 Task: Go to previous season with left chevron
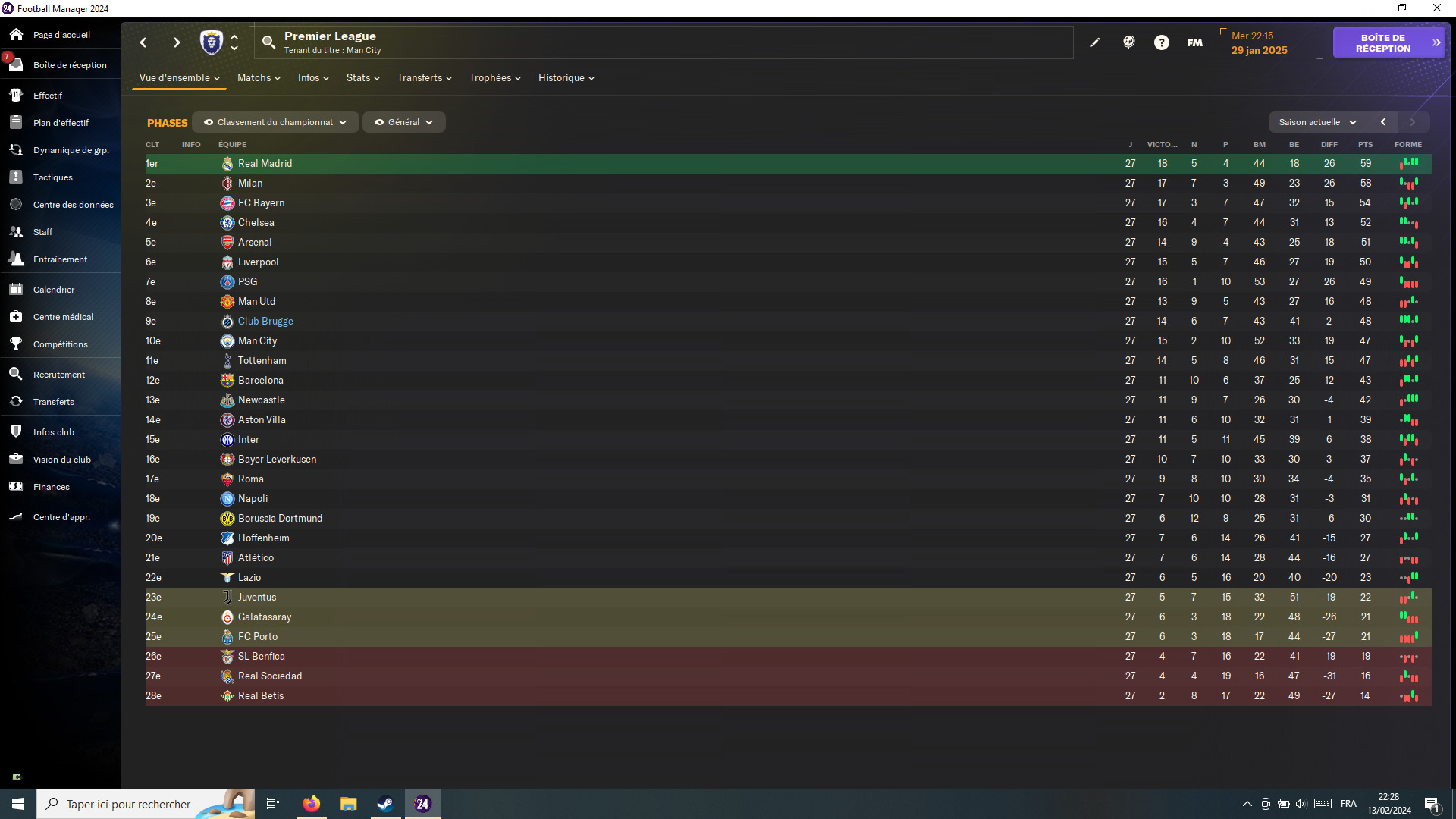(1383, 122)
